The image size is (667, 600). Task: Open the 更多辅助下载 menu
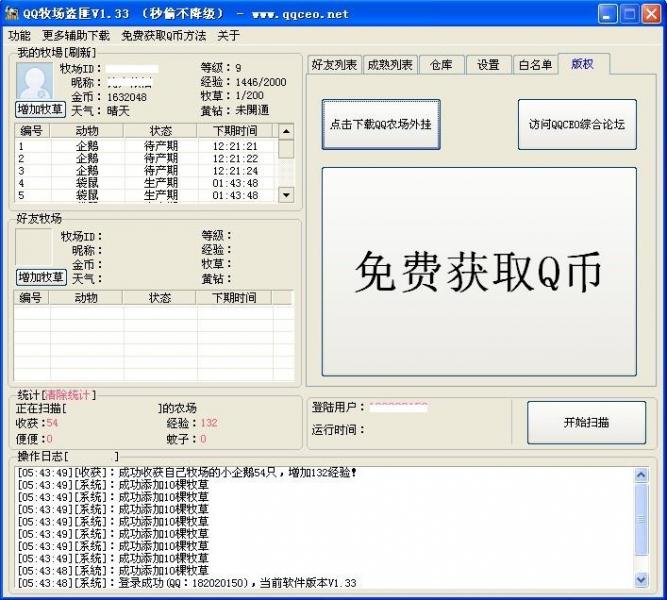76,35
